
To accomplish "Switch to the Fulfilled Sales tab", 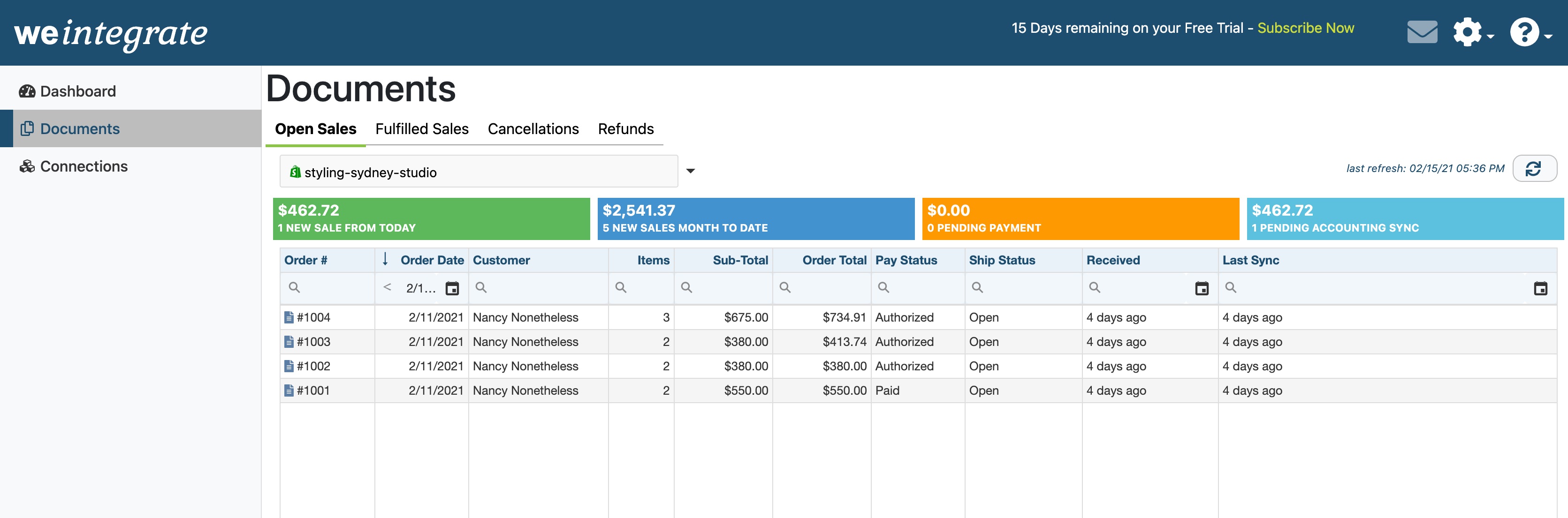I will click(x=422, y=129).
